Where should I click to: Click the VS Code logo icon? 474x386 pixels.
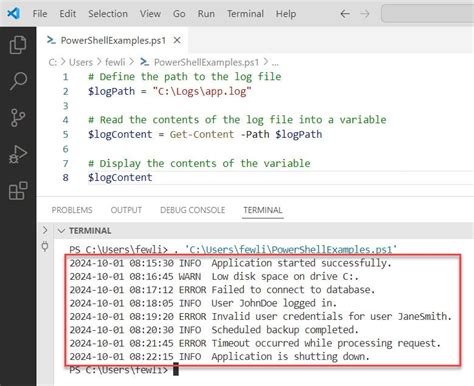[13, 14]
